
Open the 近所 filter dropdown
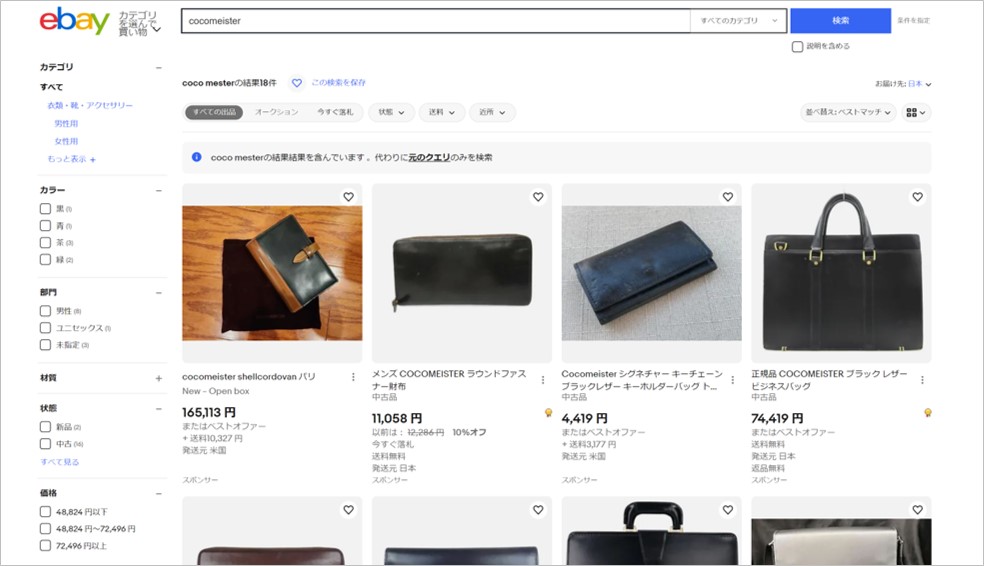(492, 112)
